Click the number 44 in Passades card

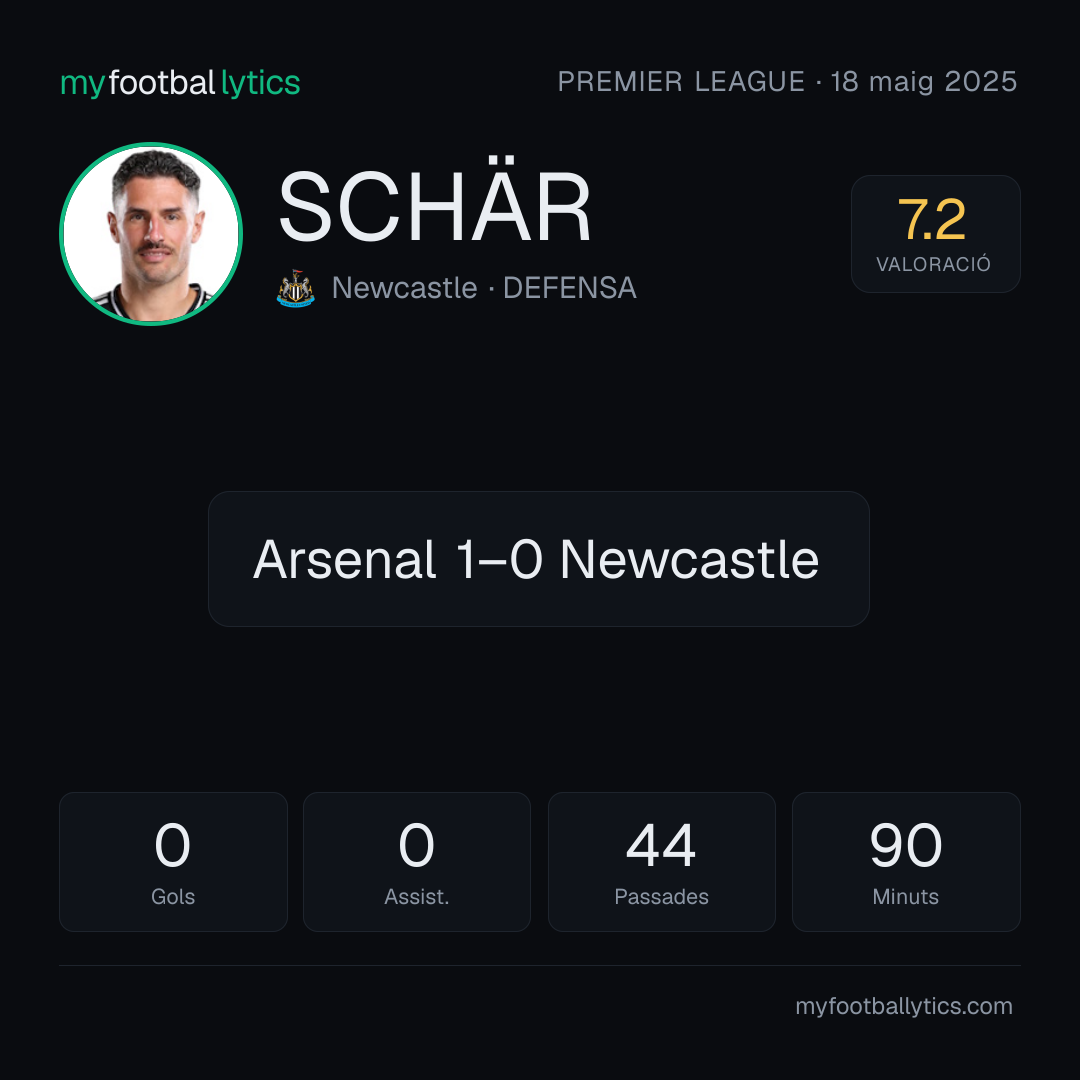(661, 845)
